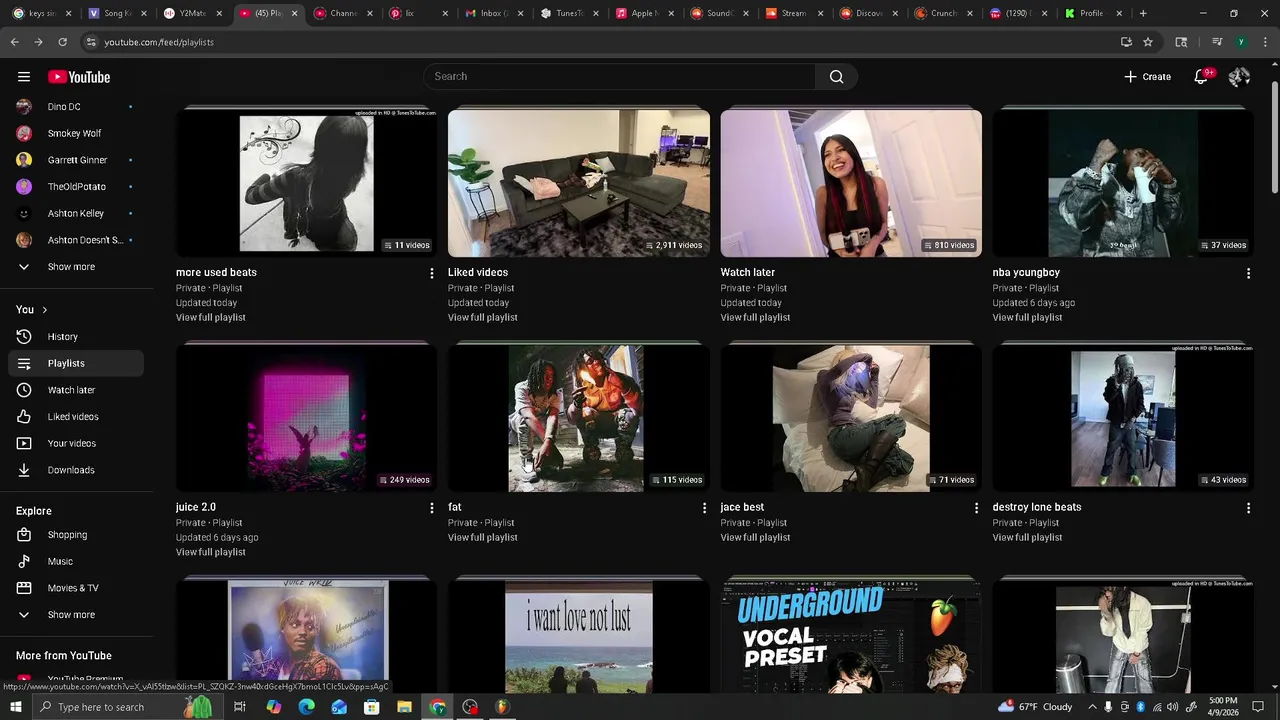View full playlist for Watch later
This screenshot has height=720, width=1280.
[755, 317]
